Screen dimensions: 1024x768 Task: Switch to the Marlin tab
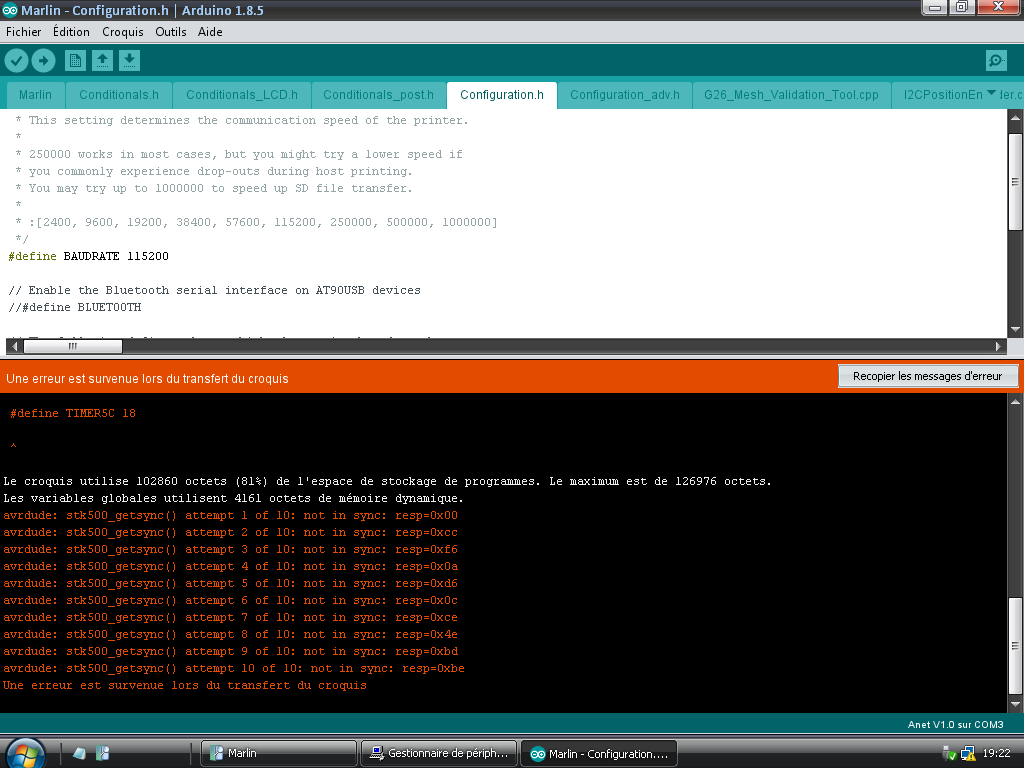(x=35, y=95)
